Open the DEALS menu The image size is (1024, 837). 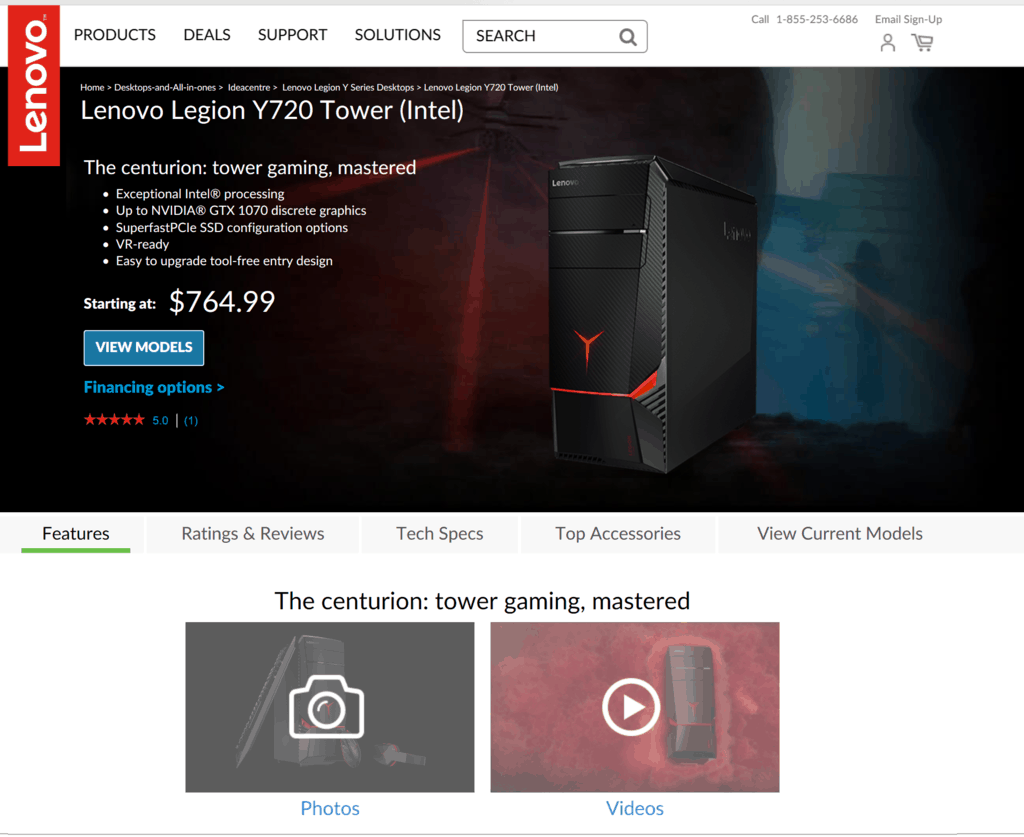[207, 35]
